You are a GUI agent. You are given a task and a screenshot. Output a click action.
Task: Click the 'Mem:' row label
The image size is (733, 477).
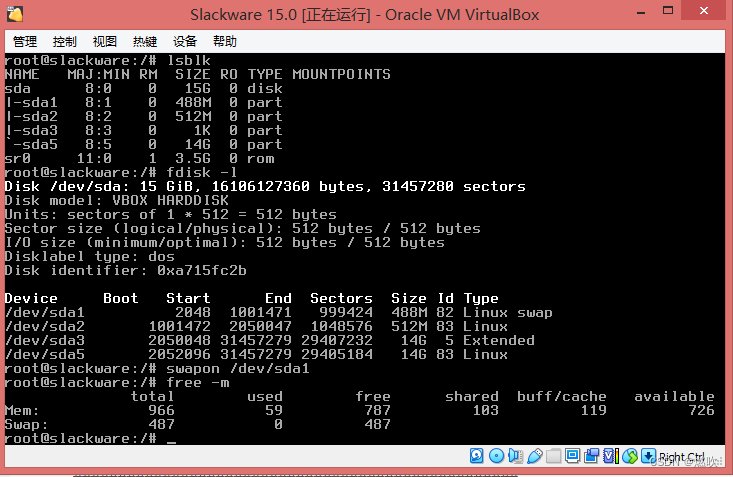click(22, 411)
